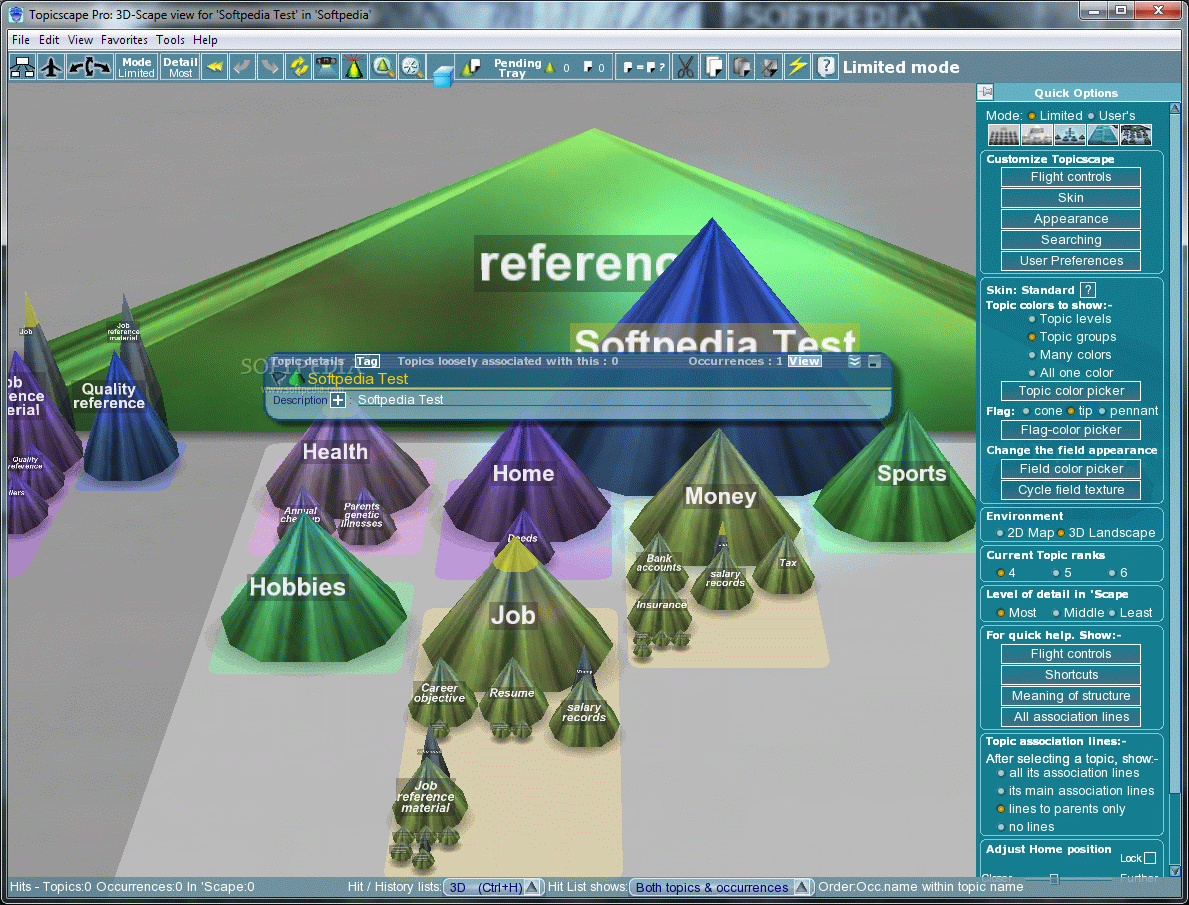Image resolution: width=1189 pixels, height=905 pixels.
Task: Click the Tag button in topic details
Action: point(367,361)
